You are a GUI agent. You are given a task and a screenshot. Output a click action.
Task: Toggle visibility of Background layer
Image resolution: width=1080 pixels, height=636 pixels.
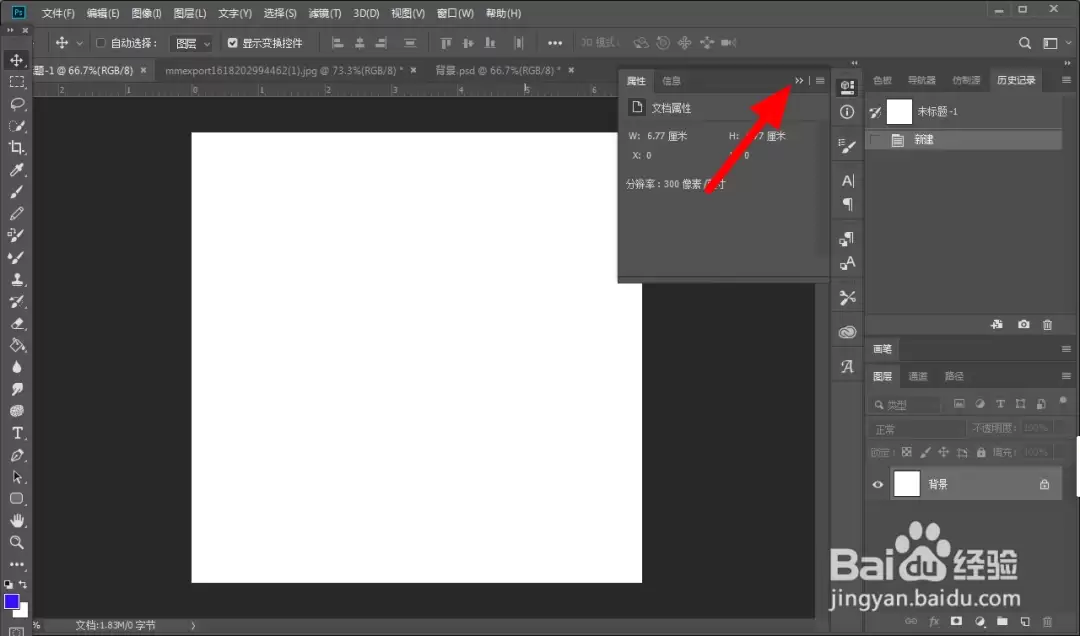click(878, 484)
